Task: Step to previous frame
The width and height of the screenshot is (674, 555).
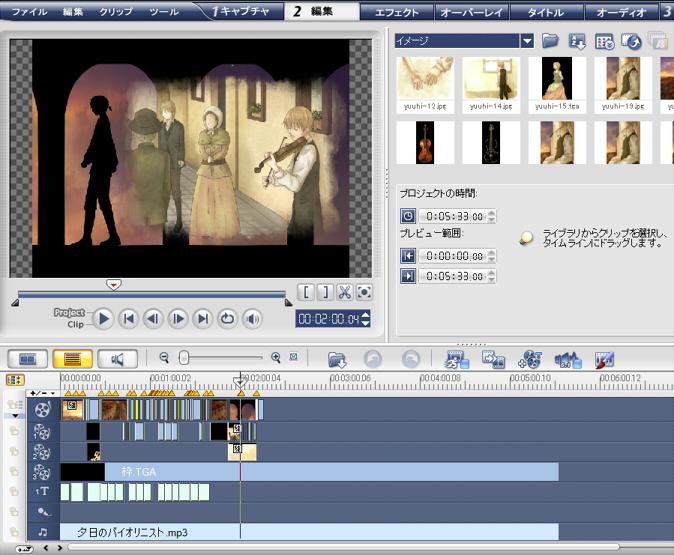Action: coord(153,319)
